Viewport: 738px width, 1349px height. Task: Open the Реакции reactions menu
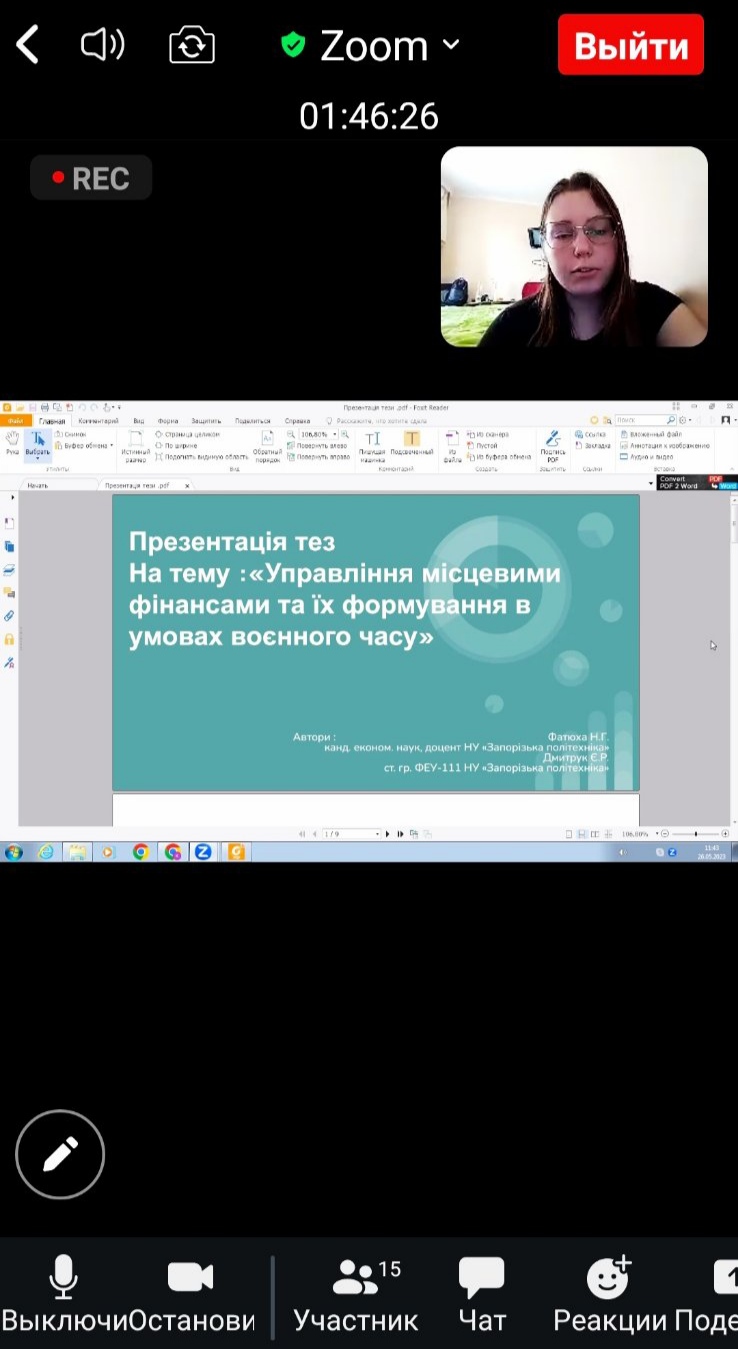(x=608, y=1294)
